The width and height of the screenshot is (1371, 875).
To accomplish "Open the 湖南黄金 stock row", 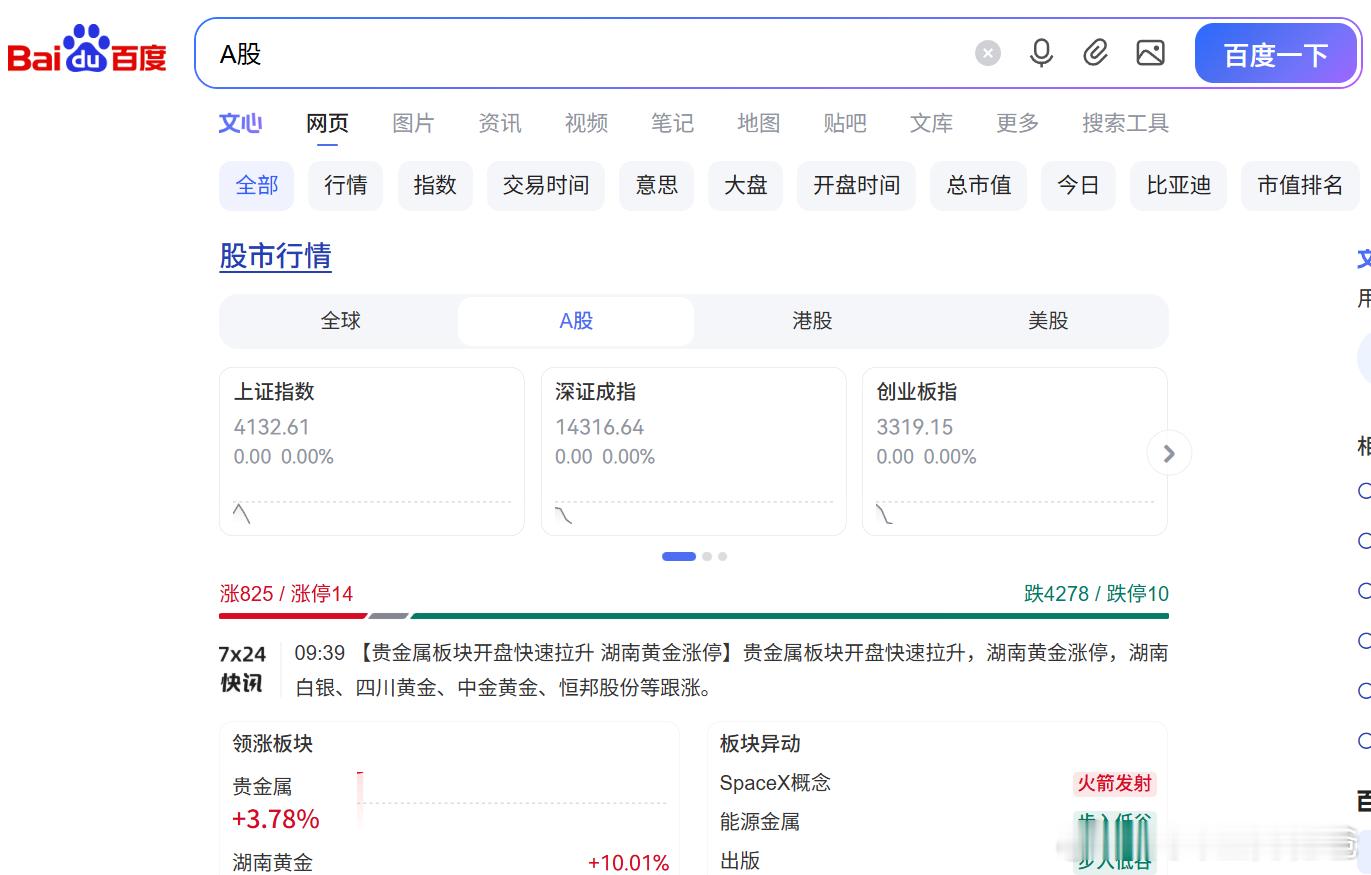I will click(x=451, y=862).
